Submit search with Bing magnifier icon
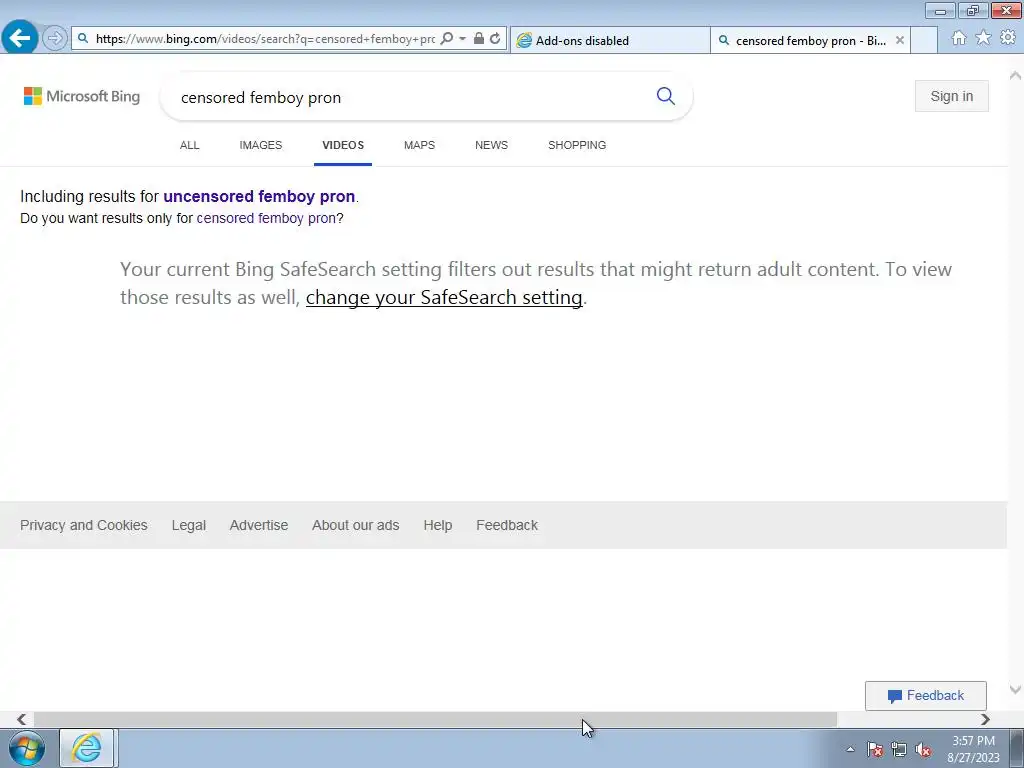 tap(665, 96)
